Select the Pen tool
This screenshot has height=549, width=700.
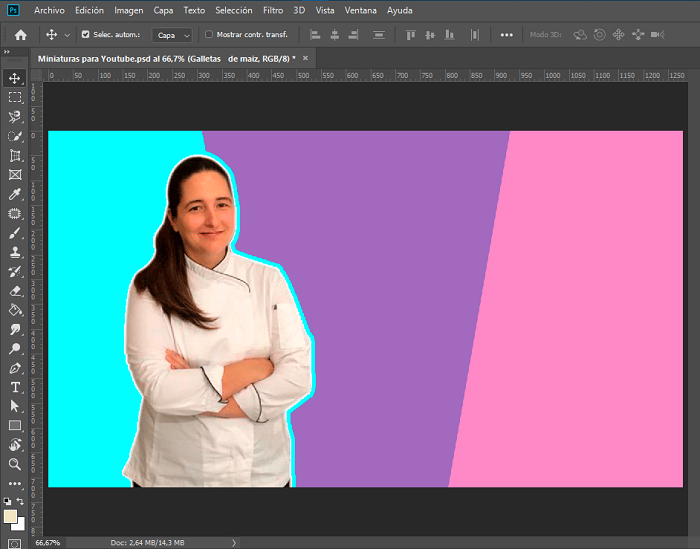14,368
